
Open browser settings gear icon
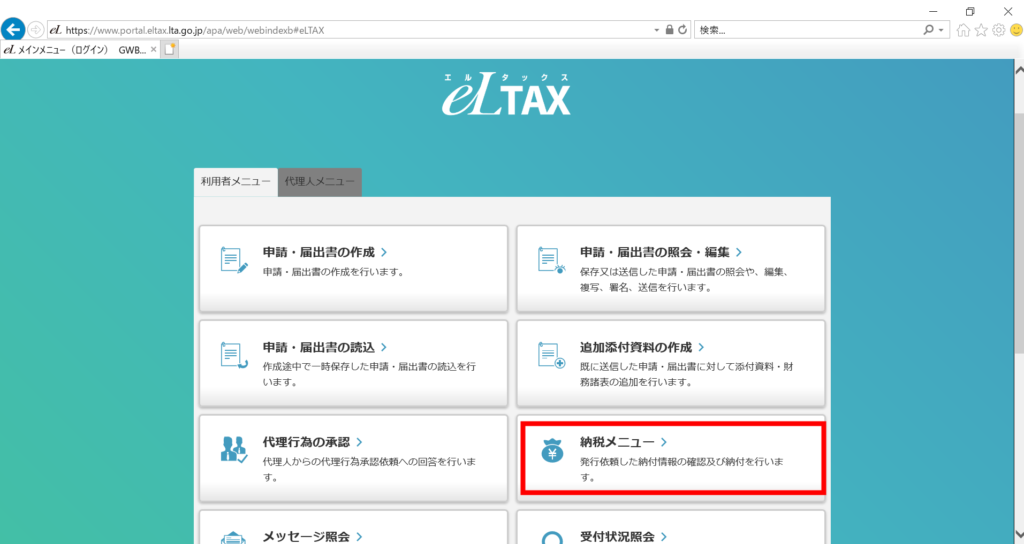997,30
